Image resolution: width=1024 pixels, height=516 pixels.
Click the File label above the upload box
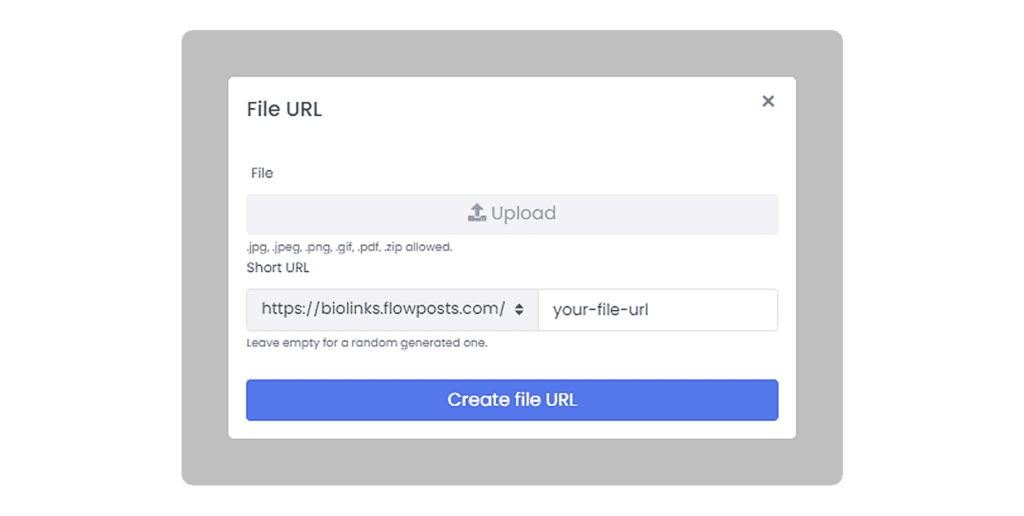coord(262,173)
